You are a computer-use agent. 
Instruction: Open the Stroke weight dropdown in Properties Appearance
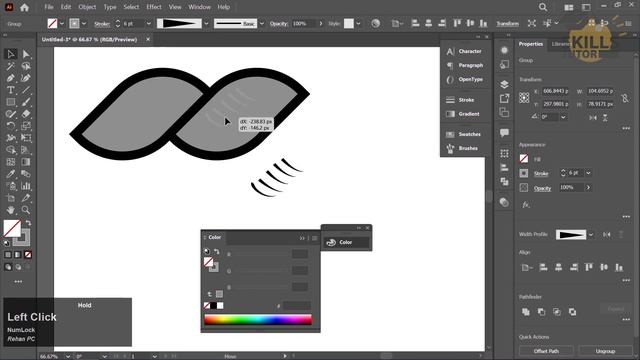pyautogui.click(x=588, y=173)
